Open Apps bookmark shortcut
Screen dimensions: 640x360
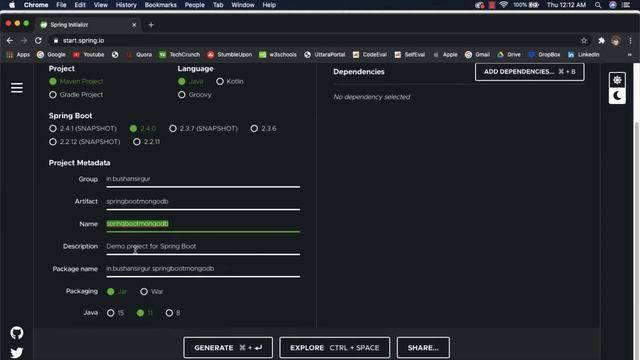pos(18,55)
